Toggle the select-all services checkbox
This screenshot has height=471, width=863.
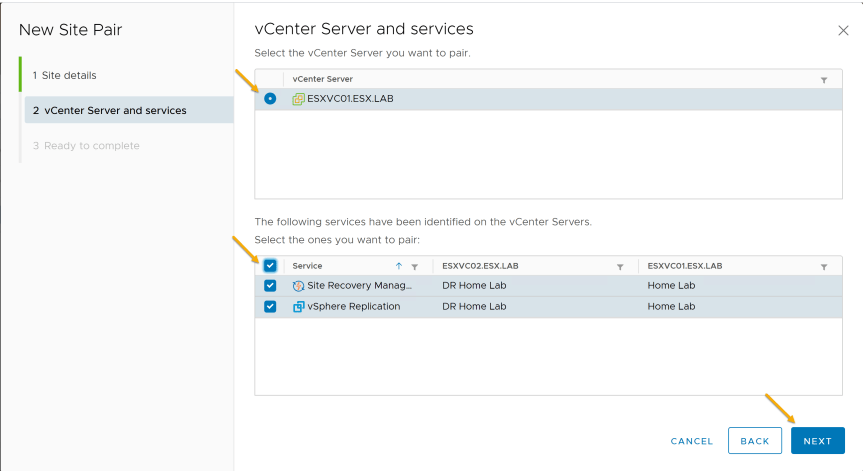270,266
